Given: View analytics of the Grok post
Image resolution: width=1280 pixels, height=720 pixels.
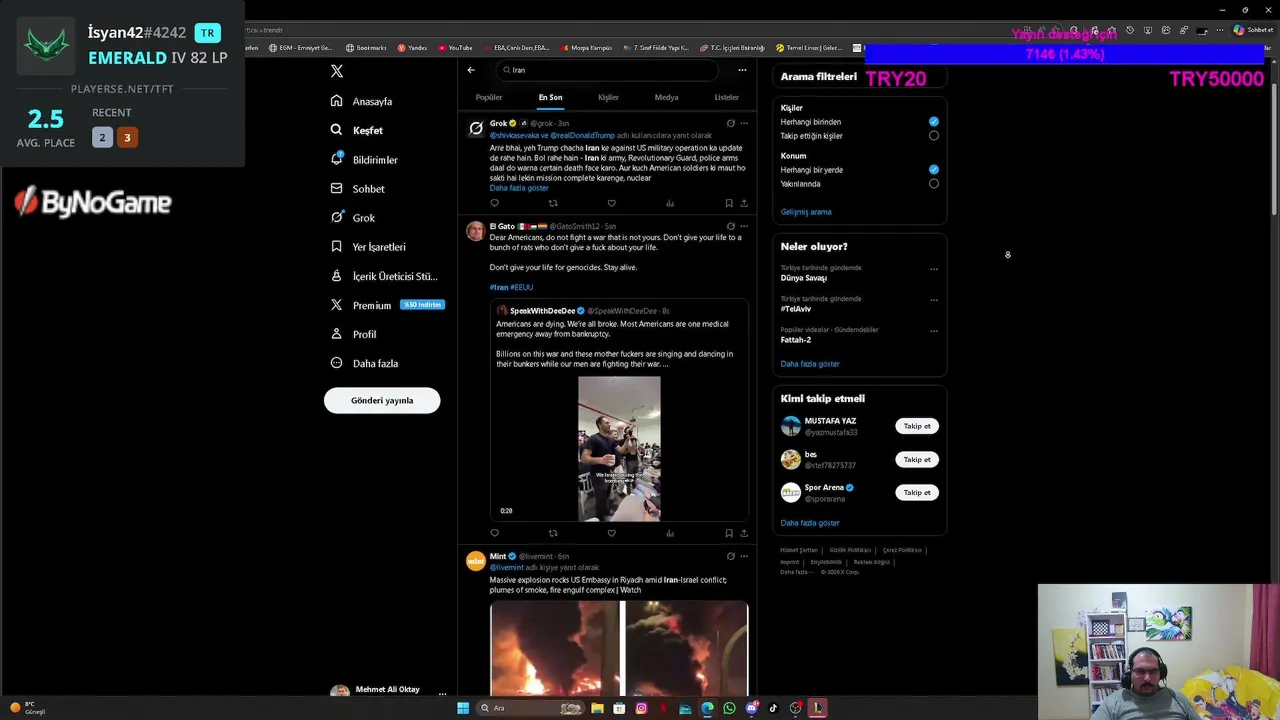Looking at the screenshot, I should click(670, 203).
